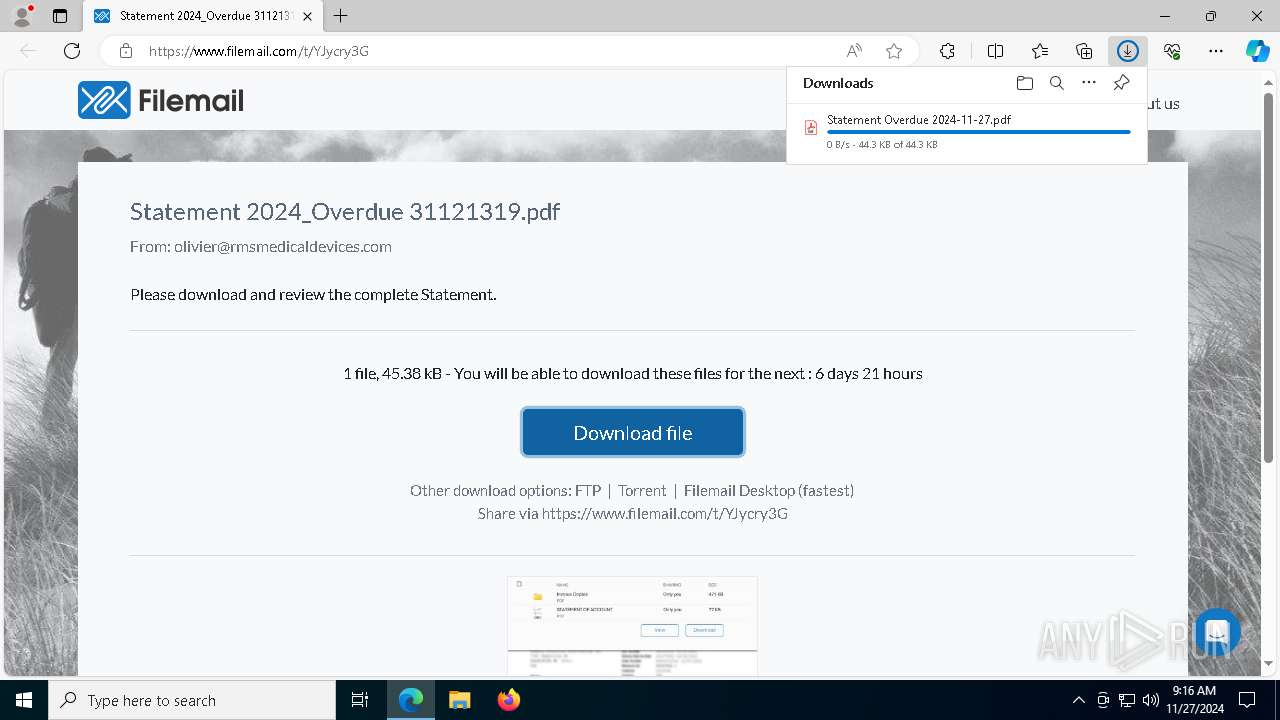Search downloads in Downloads panel
The width and height of the screenshot is (1280, 720).
[x=1056, y=83]
